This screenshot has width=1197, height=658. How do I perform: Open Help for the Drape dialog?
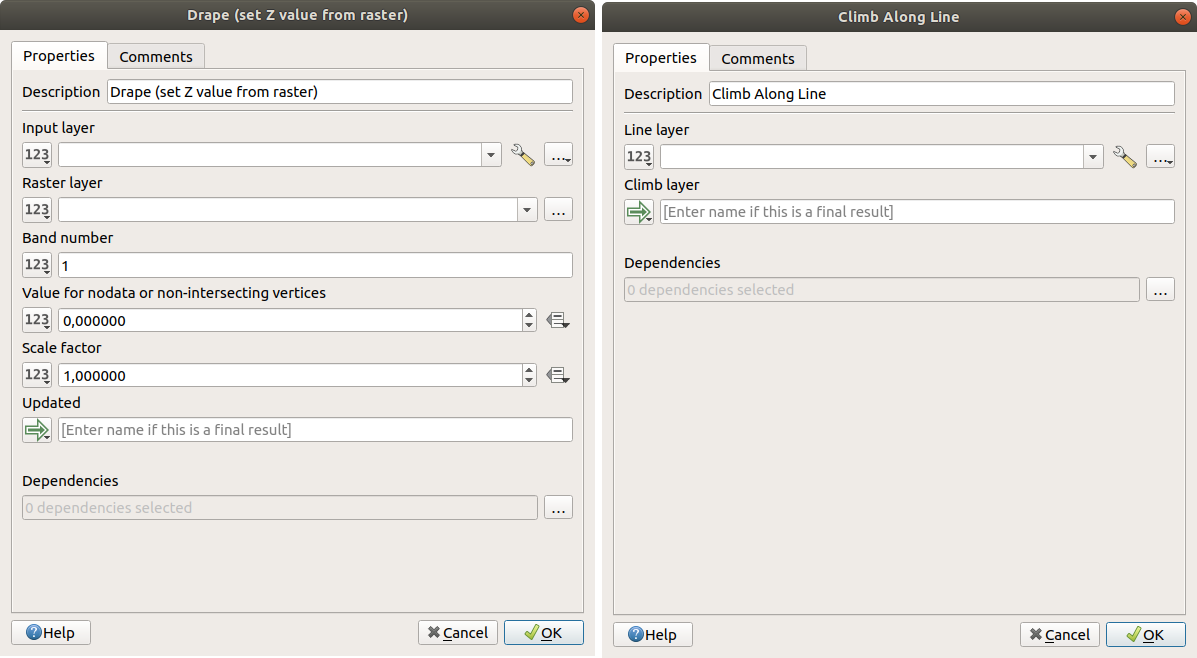tap(50, 633)
